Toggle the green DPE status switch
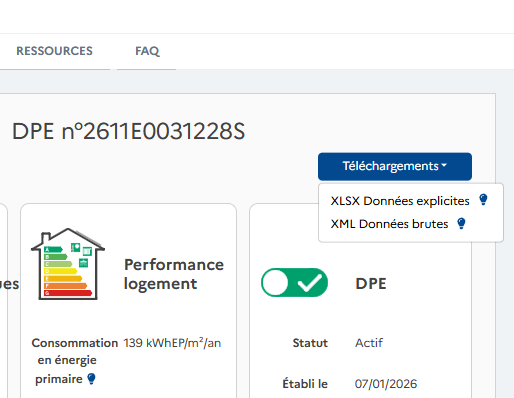 [x=294, y=283]
